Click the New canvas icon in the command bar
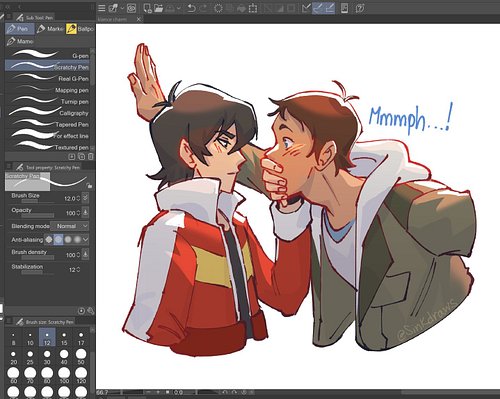This screenshot has width=500, height=399. [x=147, y=8]
